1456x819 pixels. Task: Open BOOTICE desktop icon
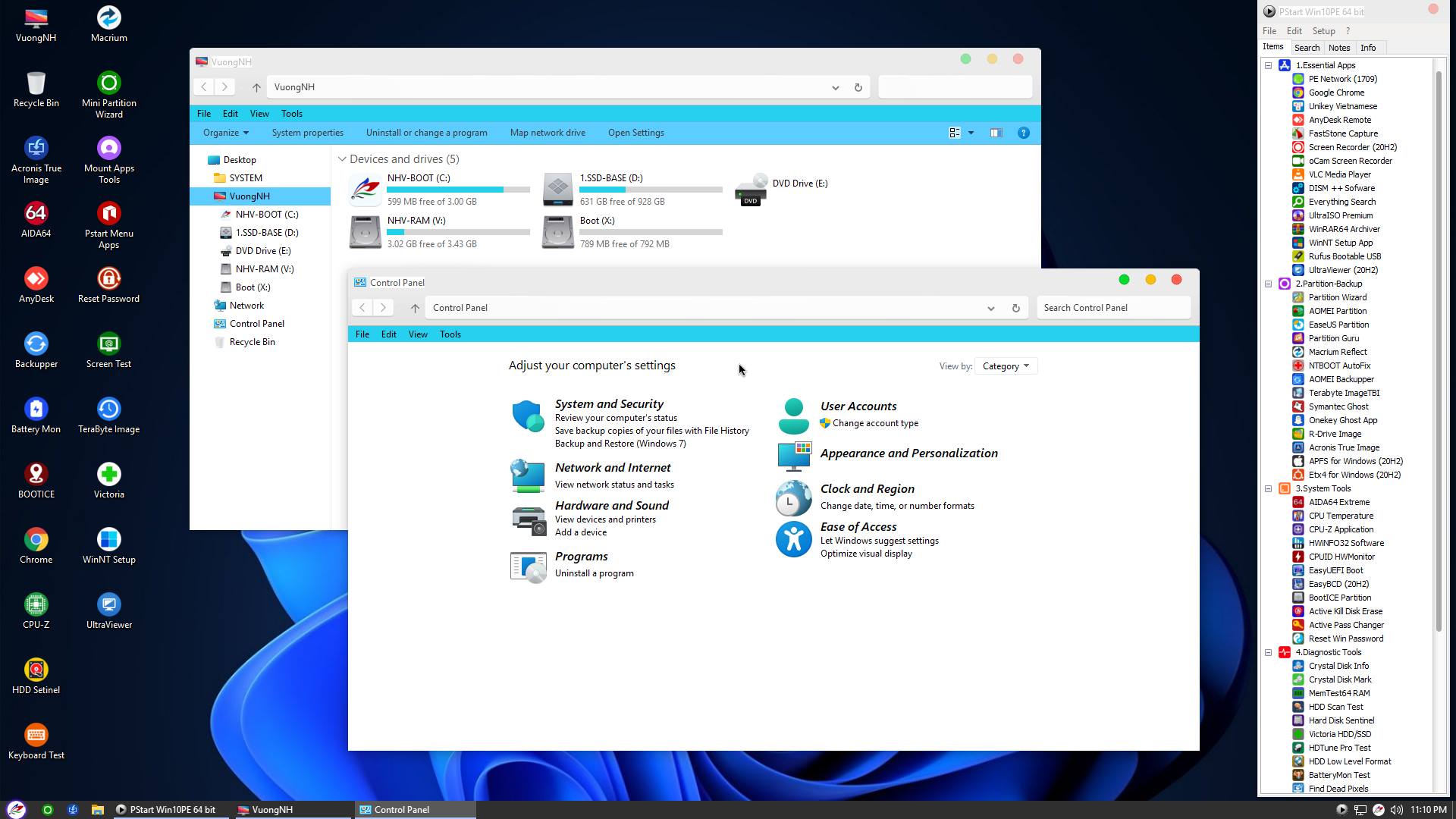pyautogui.click(x=36, y=481)
